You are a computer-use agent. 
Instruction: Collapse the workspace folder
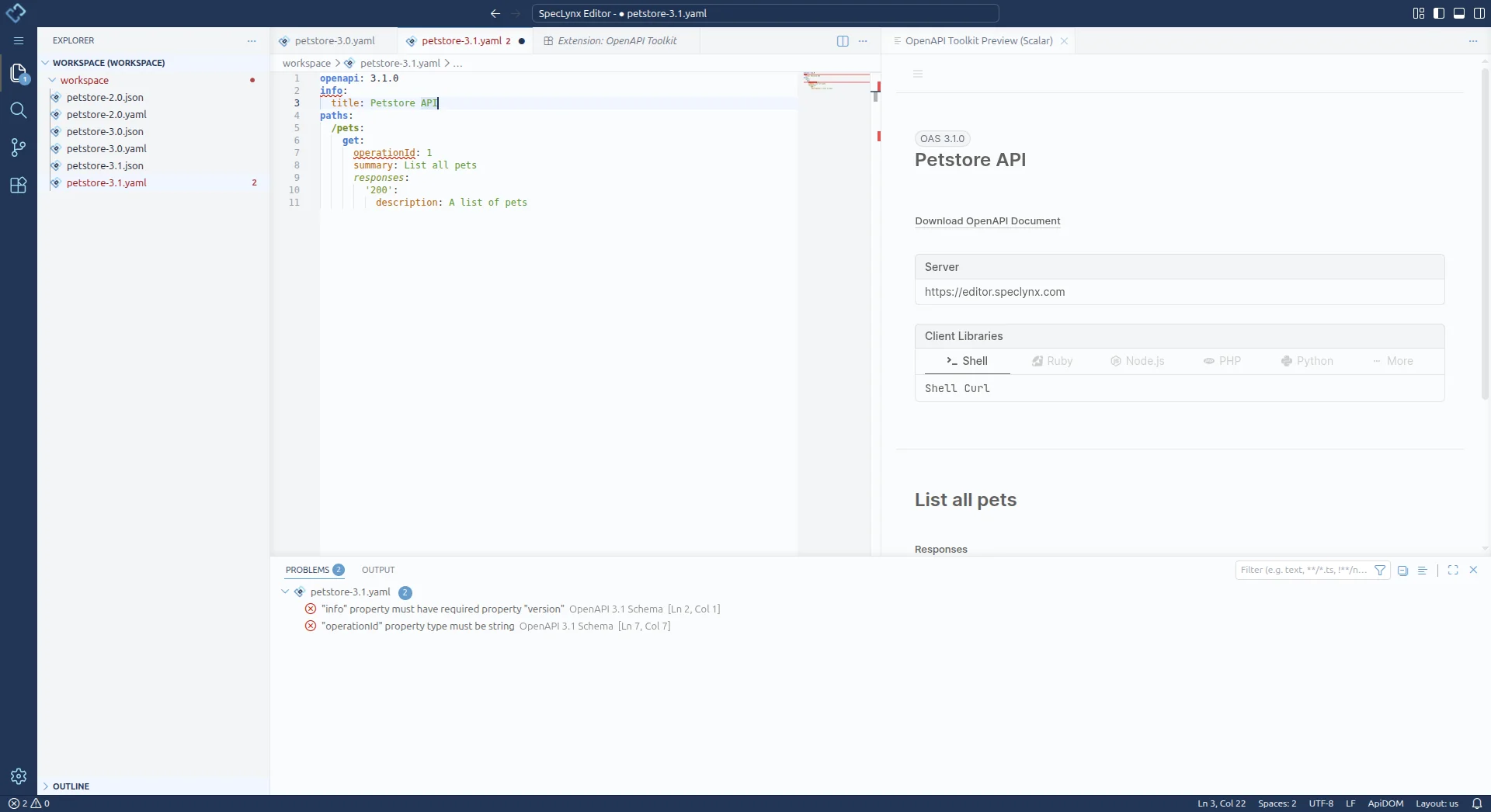pyautogui.click(x=53, y=80)
